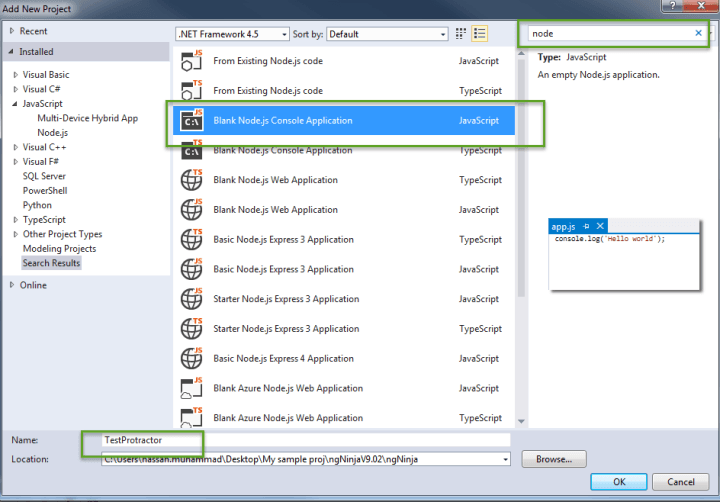Click the Basic Node.js Express 4 Application icon
Image resolution: width=720 pixels, height=502 pixels.
click(x=191, y=359)
